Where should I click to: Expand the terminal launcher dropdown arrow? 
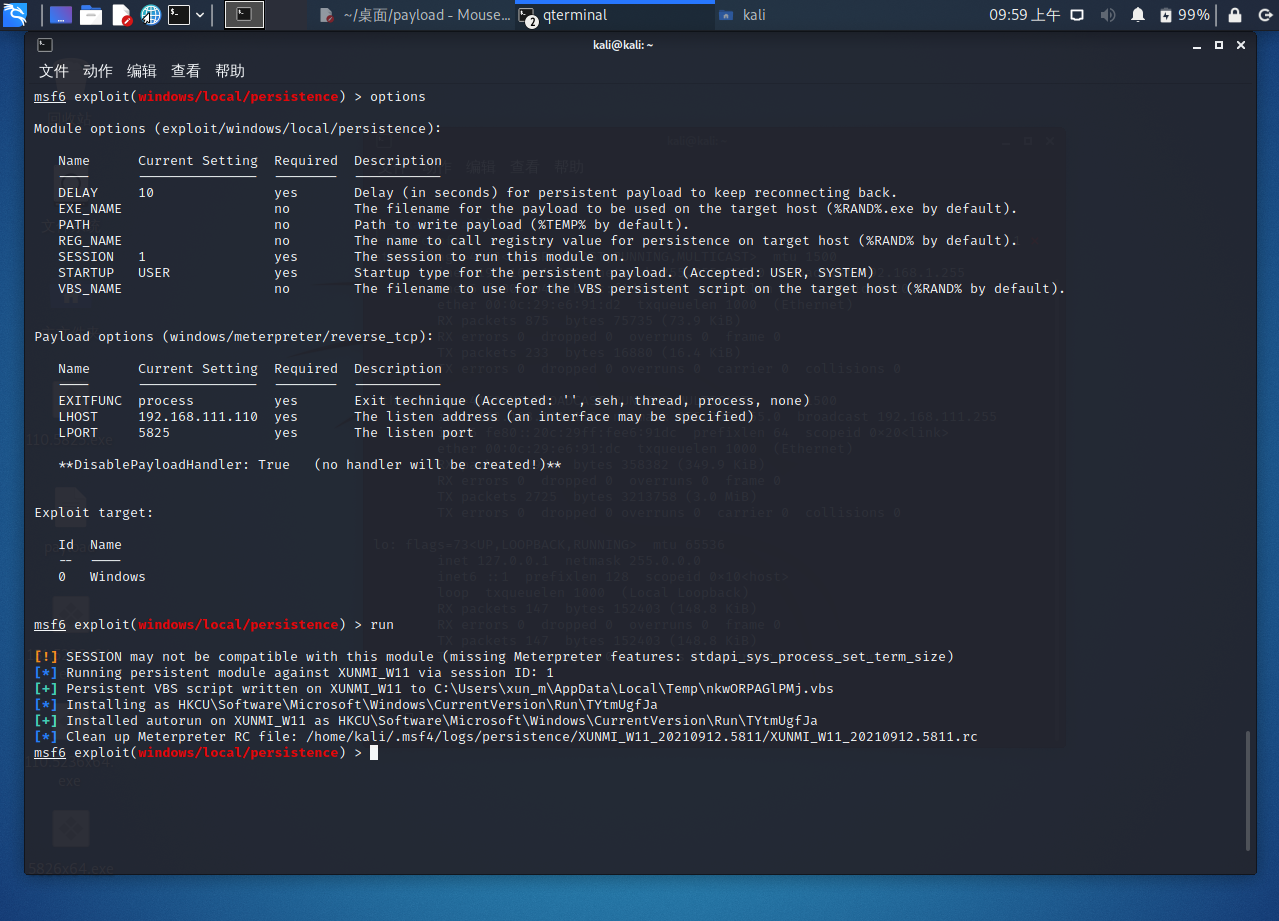point(201,15)
